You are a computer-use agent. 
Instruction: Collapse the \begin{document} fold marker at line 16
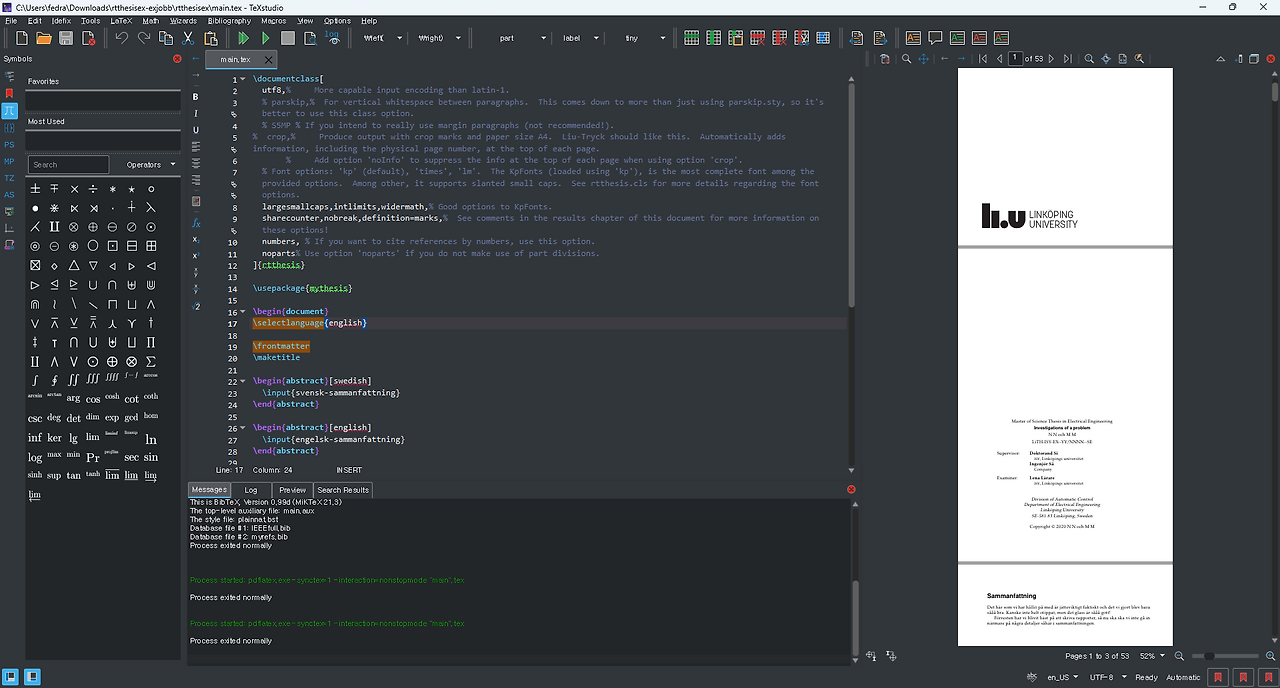click(x=240, y=311)
